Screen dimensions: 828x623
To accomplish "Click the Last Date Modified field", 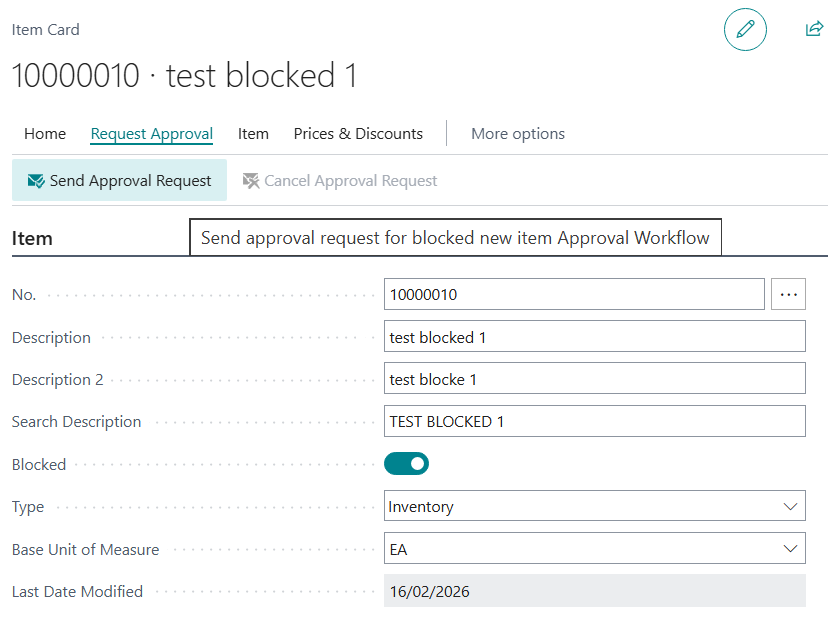I will [594, 591].
